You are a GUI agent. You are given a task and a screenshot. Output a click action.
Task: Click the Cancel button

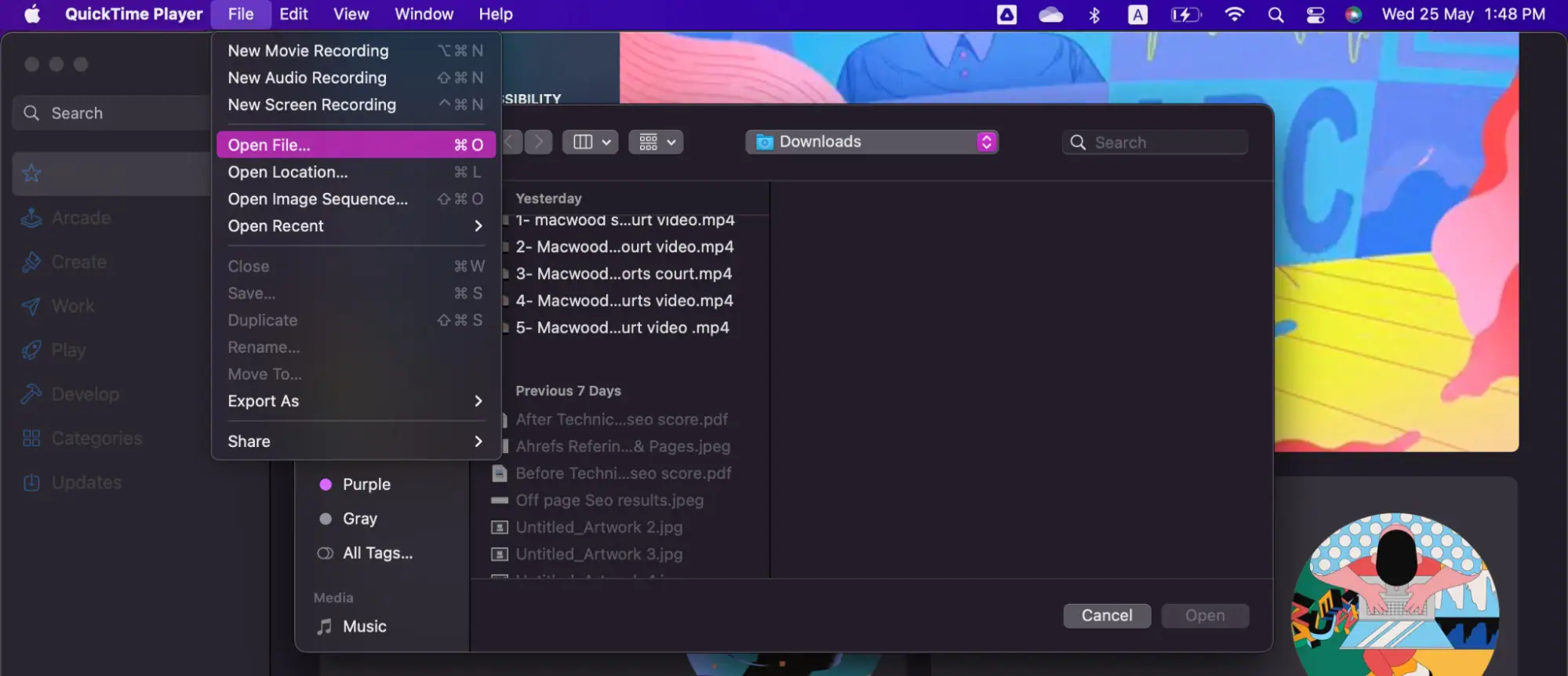coord(1107,616)
